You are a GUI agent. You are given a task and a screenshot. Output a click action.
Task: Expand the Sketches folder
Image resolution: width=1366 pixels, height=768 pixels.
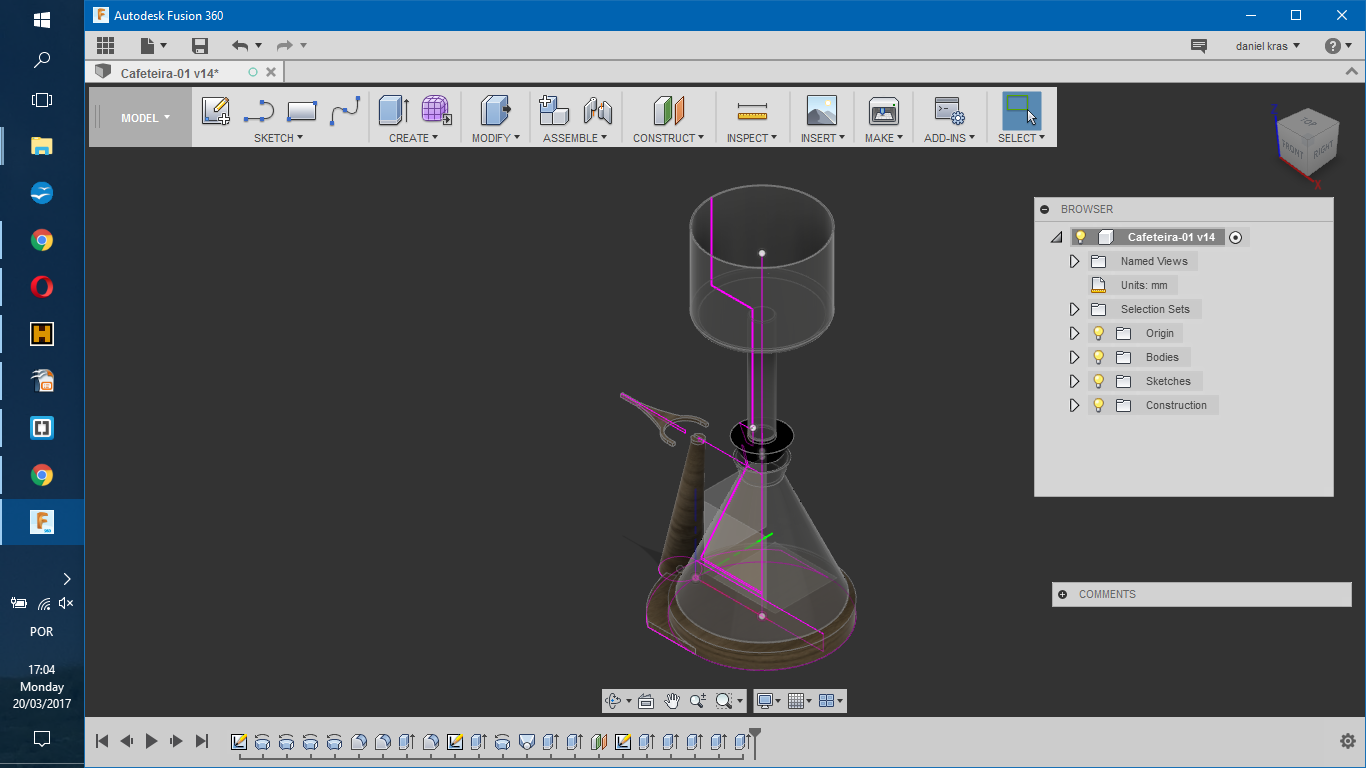click(1074, 381)
